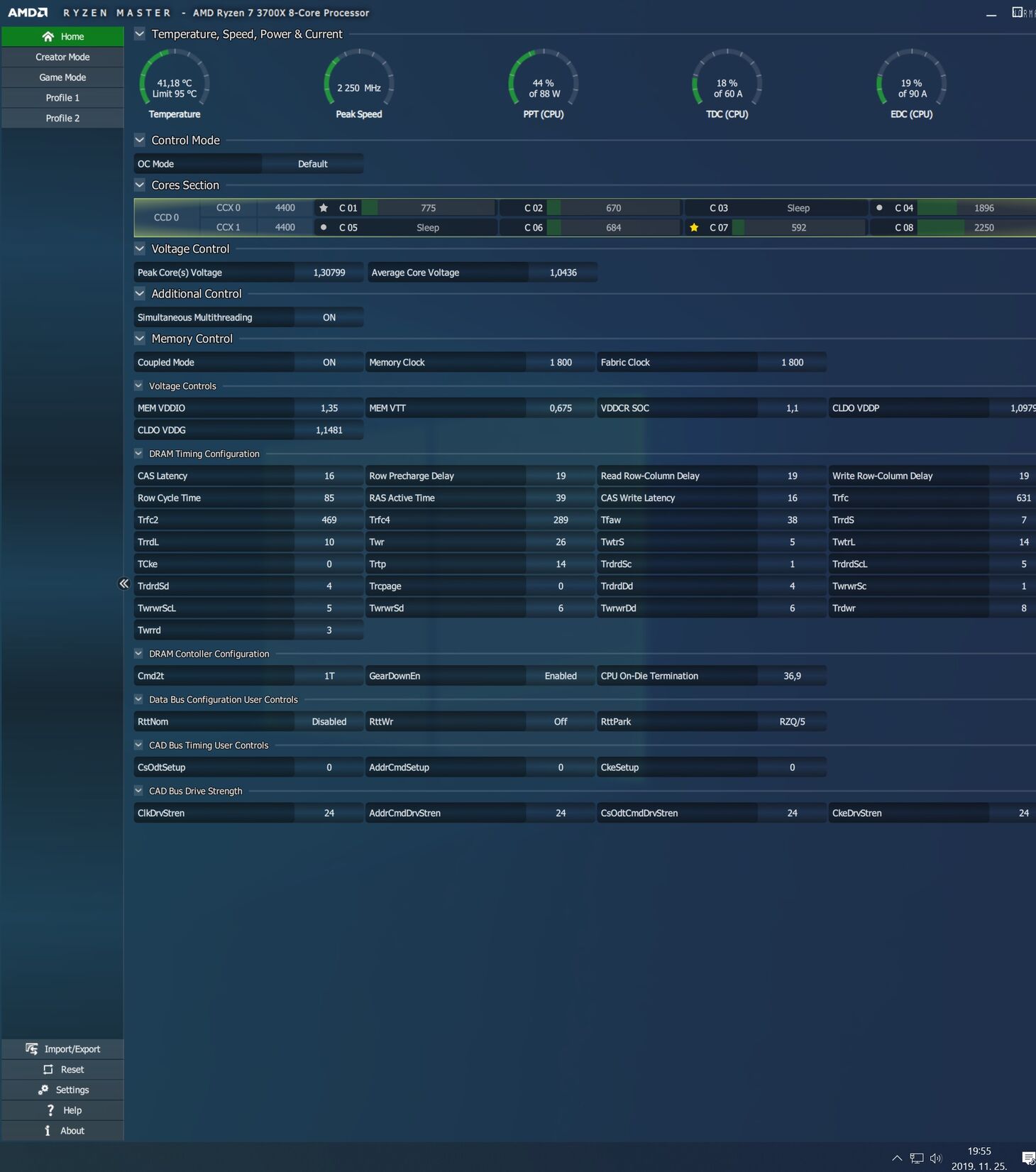Click the Import/Export button label
Viewport: 1036px width, 1172px height.
point(72,1049)
